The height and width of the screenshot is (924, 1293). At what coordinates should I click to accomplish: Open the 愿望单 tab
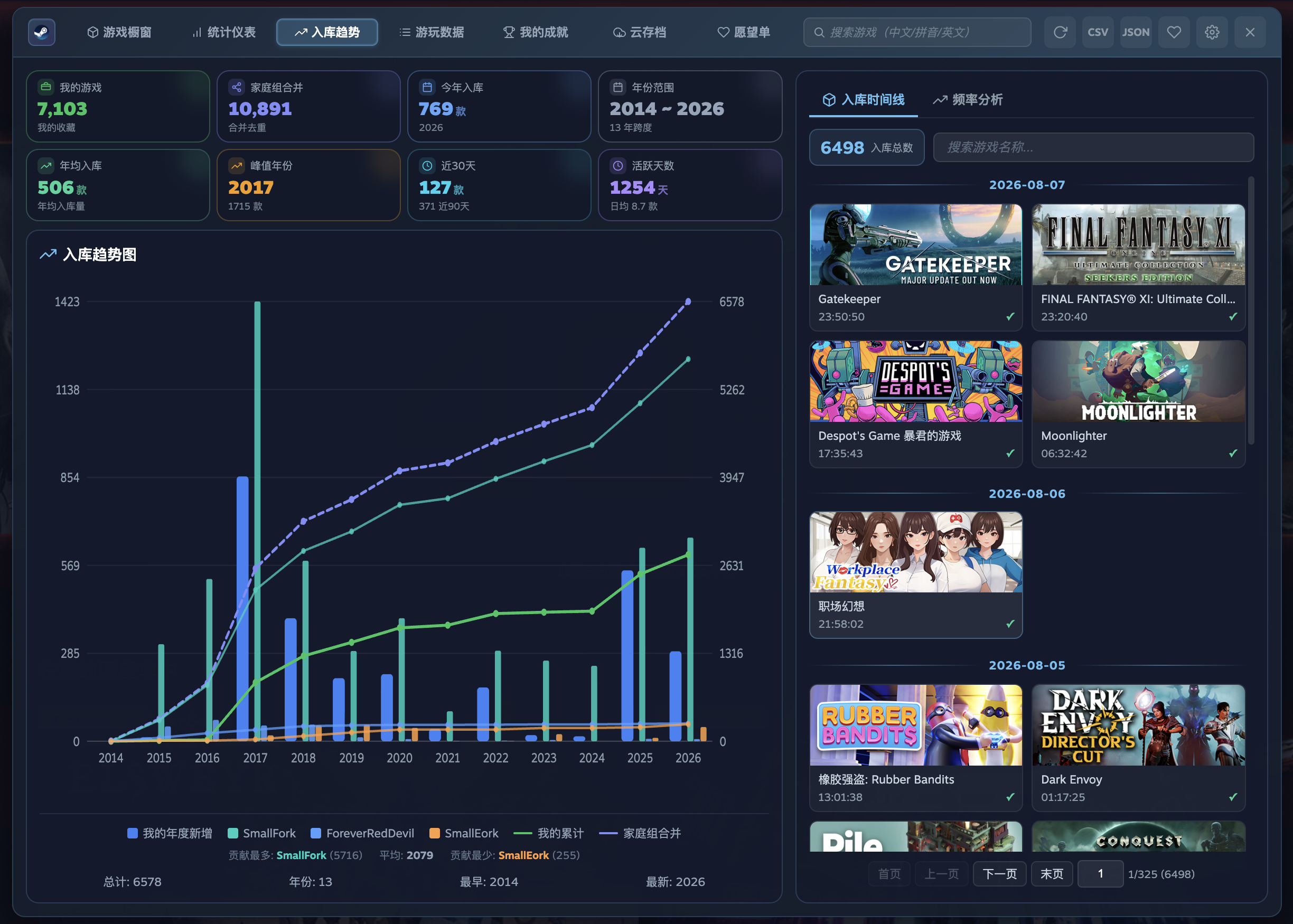pyautogui.click(x=744, y=32)
